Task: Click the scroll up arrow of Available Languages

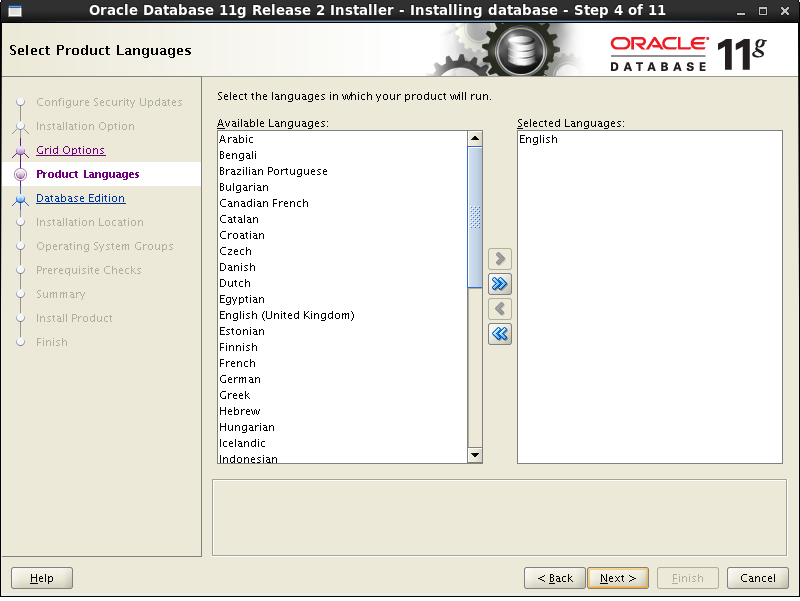Action: (474, 138)
